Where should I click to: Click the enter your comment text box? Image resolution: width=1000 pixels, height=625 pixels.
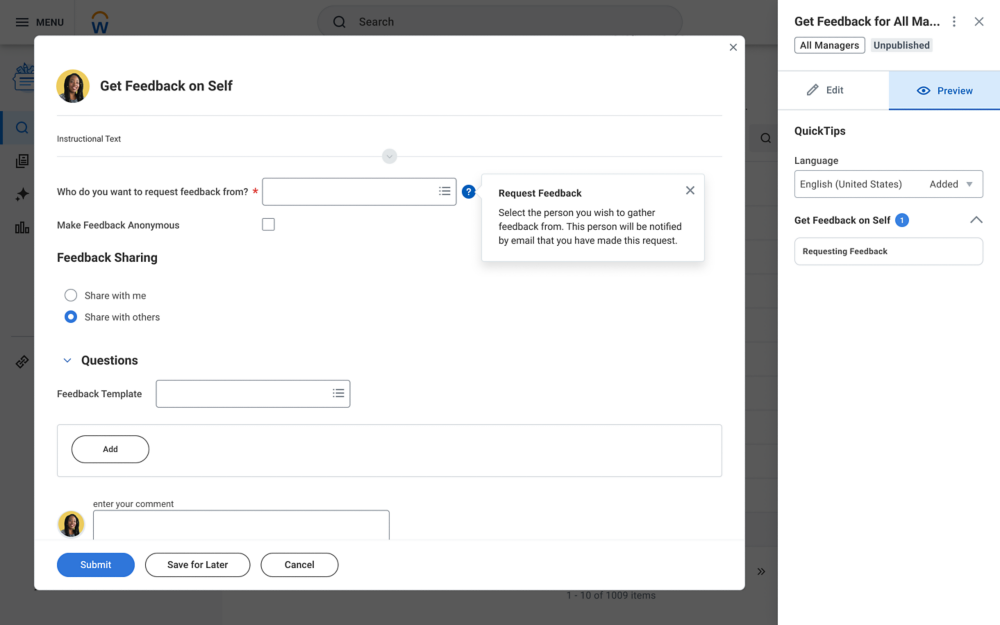tap(241, 525)
